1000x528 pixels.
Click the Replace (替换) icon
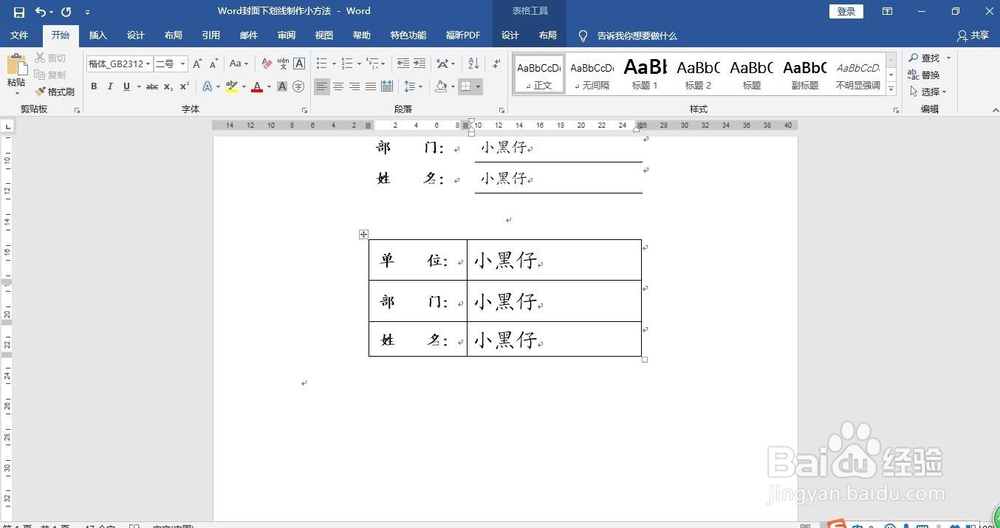coord(913,75)
